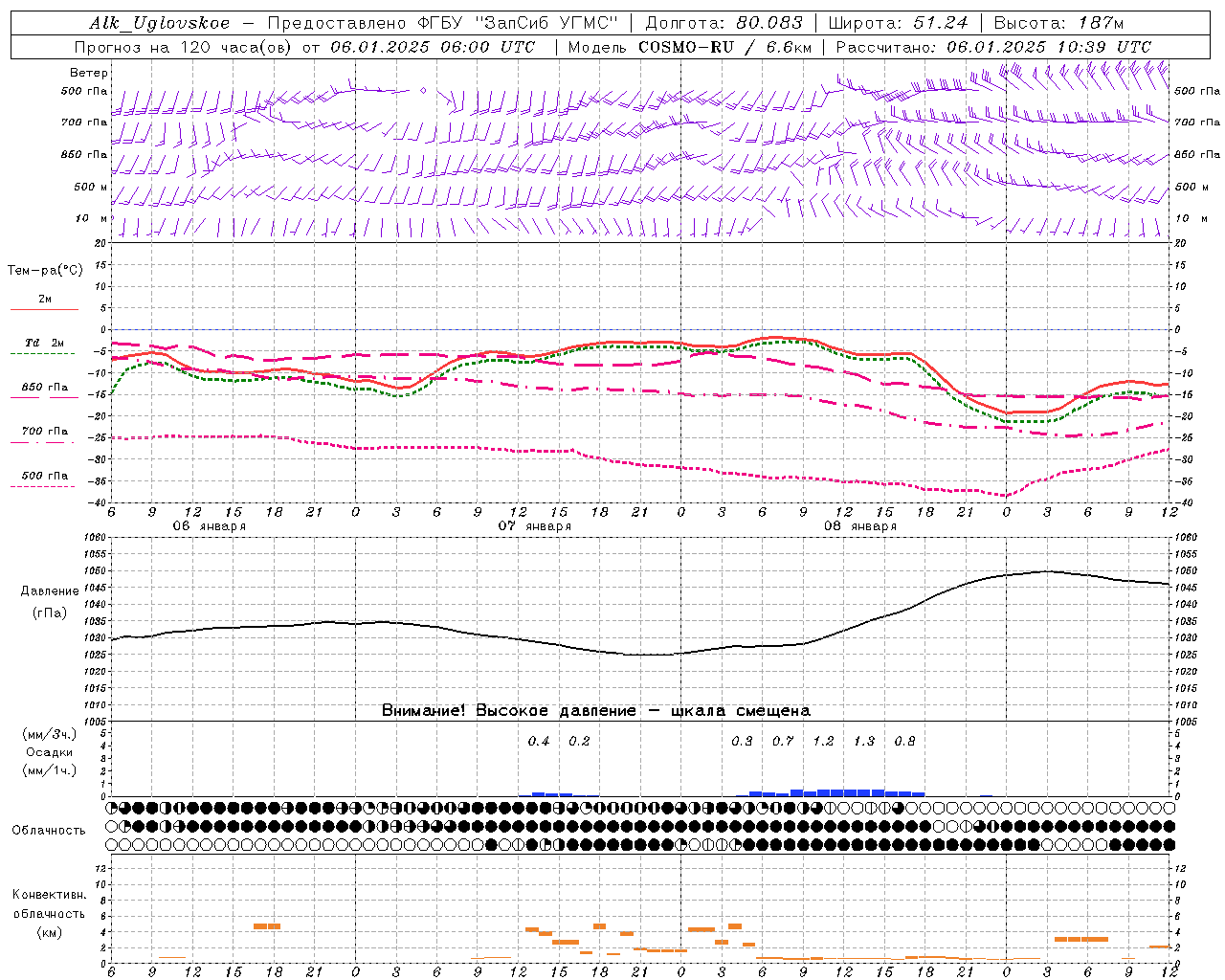The image size is (1225, 980).
Task: Click the '(мм/1ч.)' precipitation unit label
Action: [x=50, y=770]
